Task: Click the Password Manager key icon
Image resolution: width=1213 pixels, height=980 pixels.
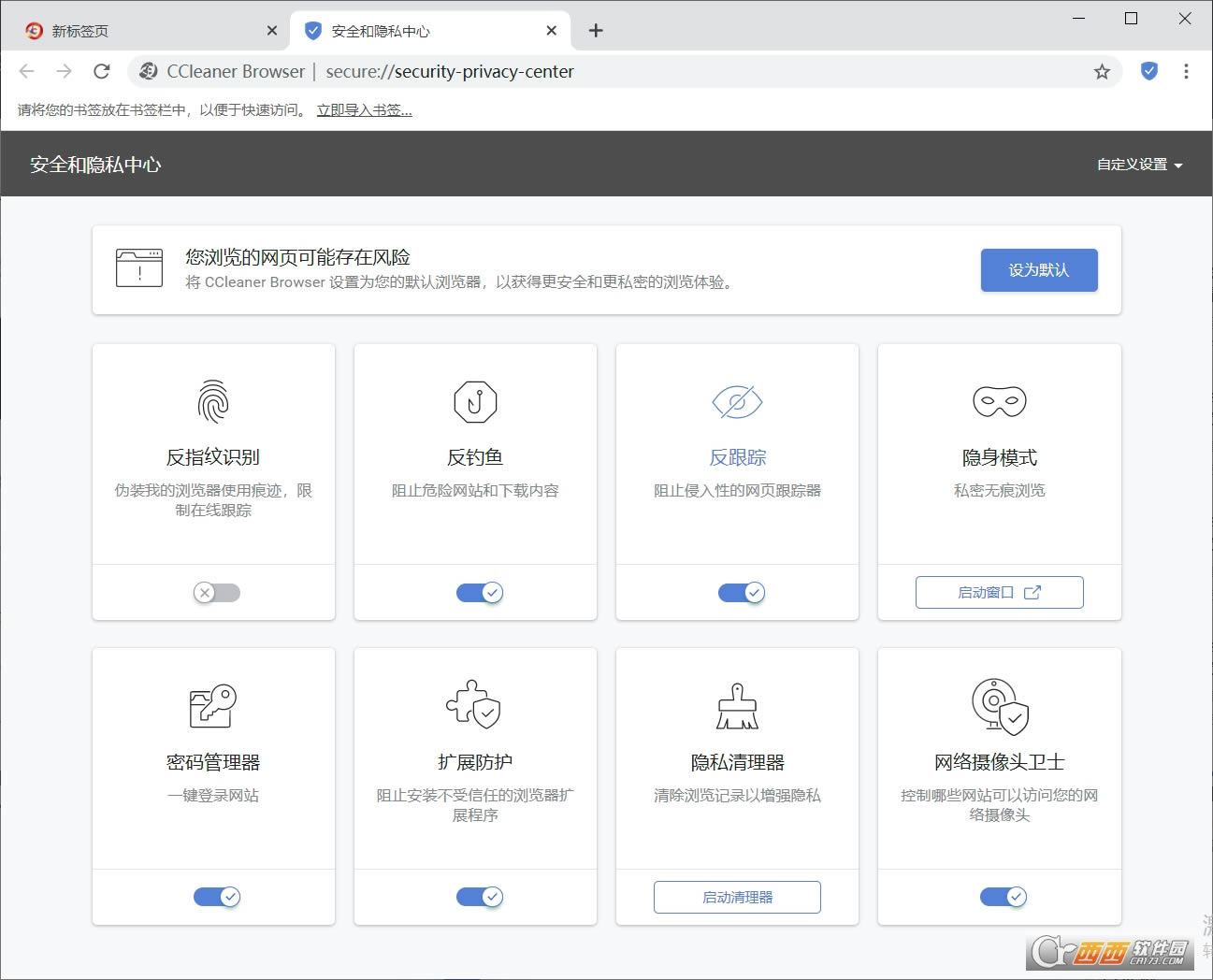Action: click(x=213, y=706)
